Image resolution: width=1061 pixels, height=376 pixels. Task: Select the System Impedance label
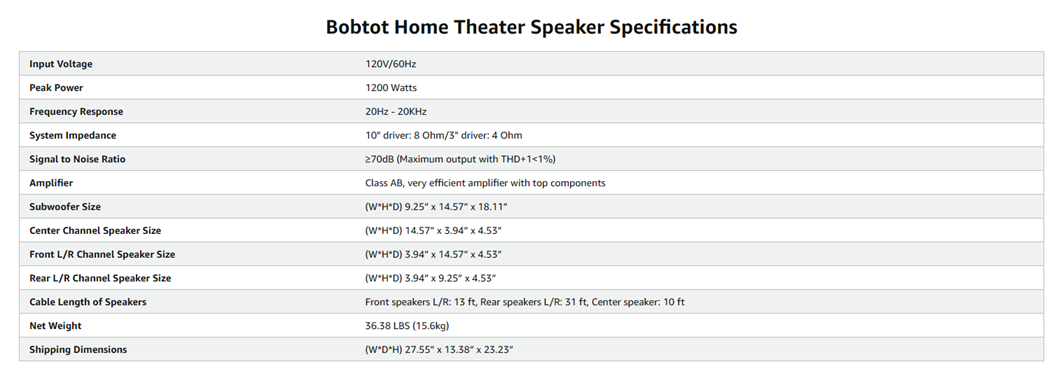tap(72, 135)
